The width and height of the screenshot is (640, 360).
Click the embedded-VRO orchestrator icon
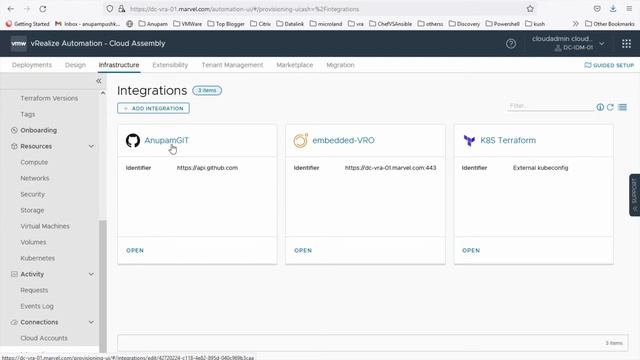click(301, 140)
